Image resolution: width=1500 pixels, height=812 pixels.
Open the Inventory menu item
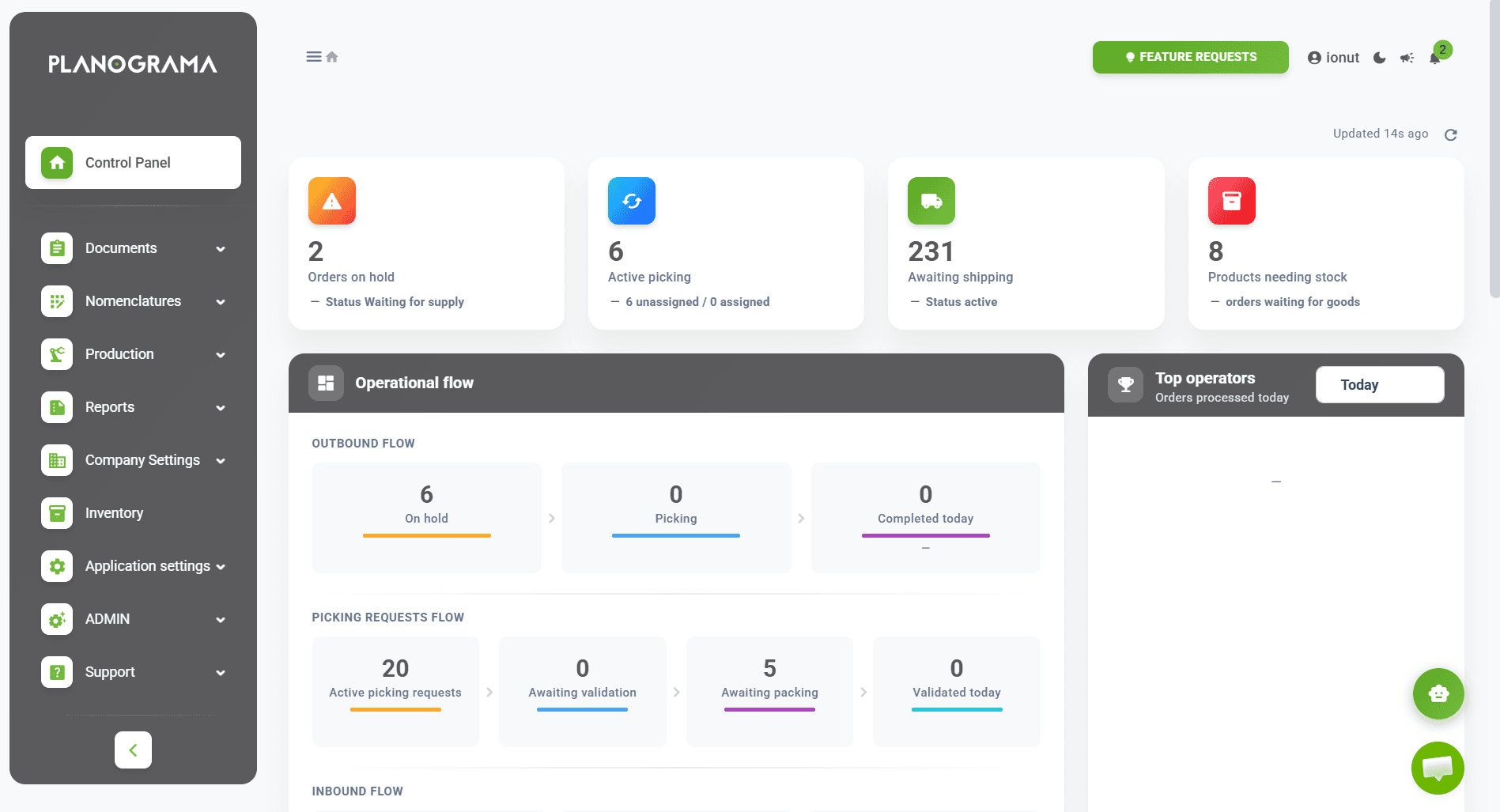133,513
